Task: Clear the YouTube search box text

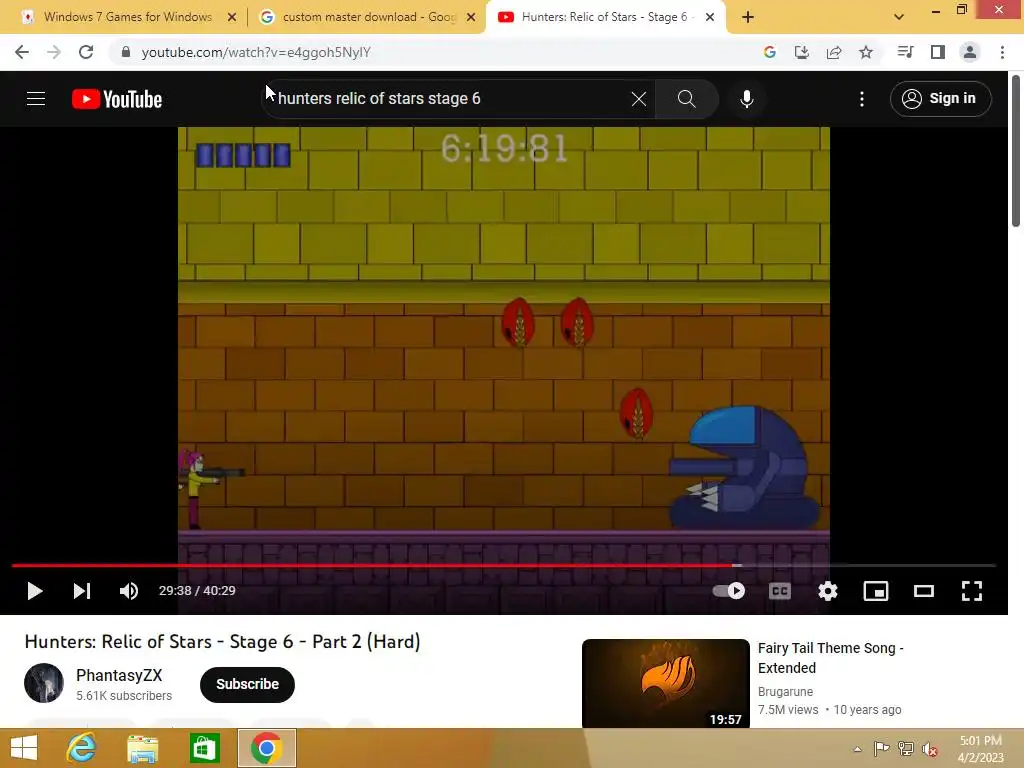Action: [x=639, y=99]
